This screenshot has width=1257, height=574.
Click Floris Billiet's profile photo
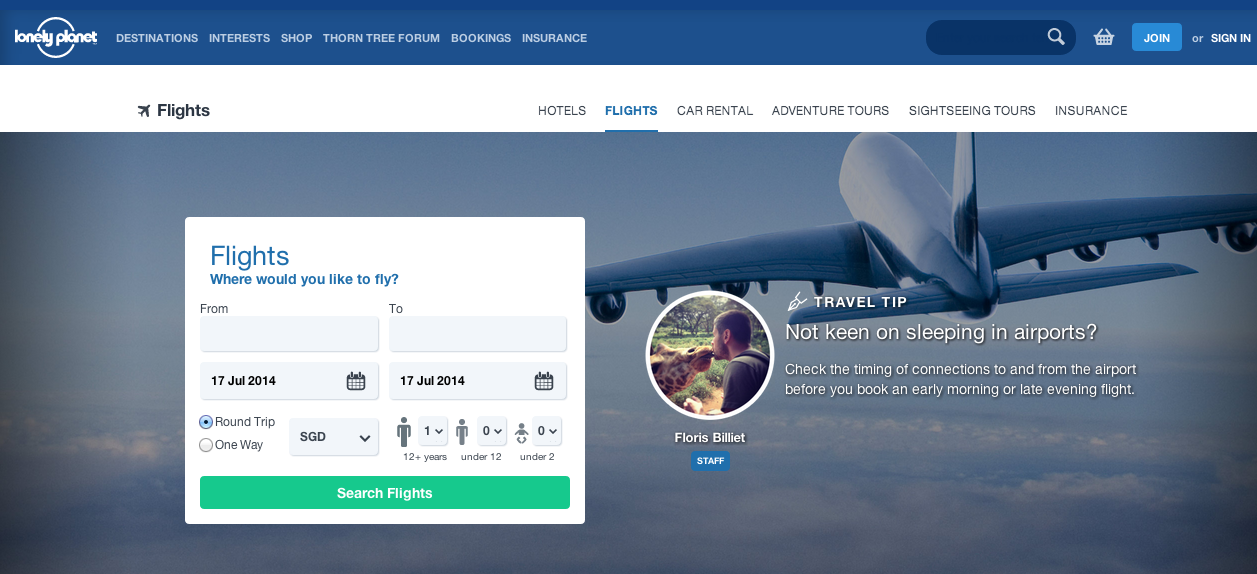pyautogui.click(x=710, y=355)
